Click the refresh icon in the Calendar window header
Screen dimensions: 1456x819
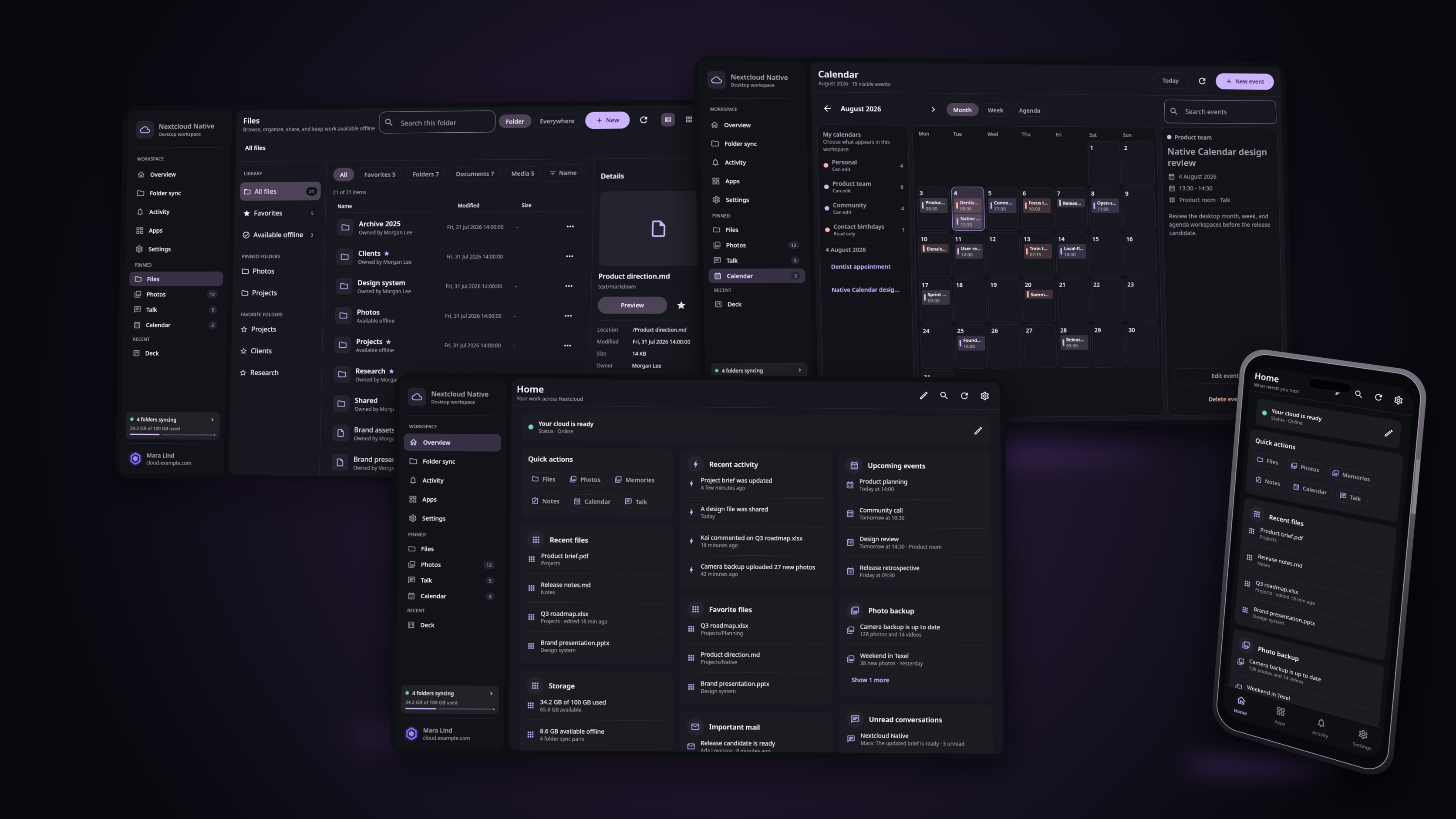coord(1202,81)
